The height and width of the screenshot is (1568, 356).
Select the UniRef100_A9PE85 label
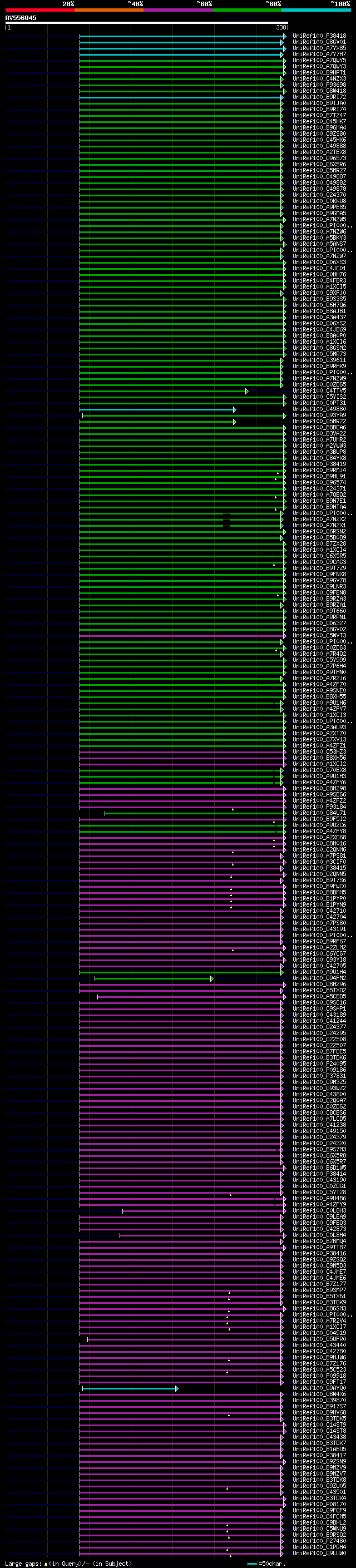[319, 207]
